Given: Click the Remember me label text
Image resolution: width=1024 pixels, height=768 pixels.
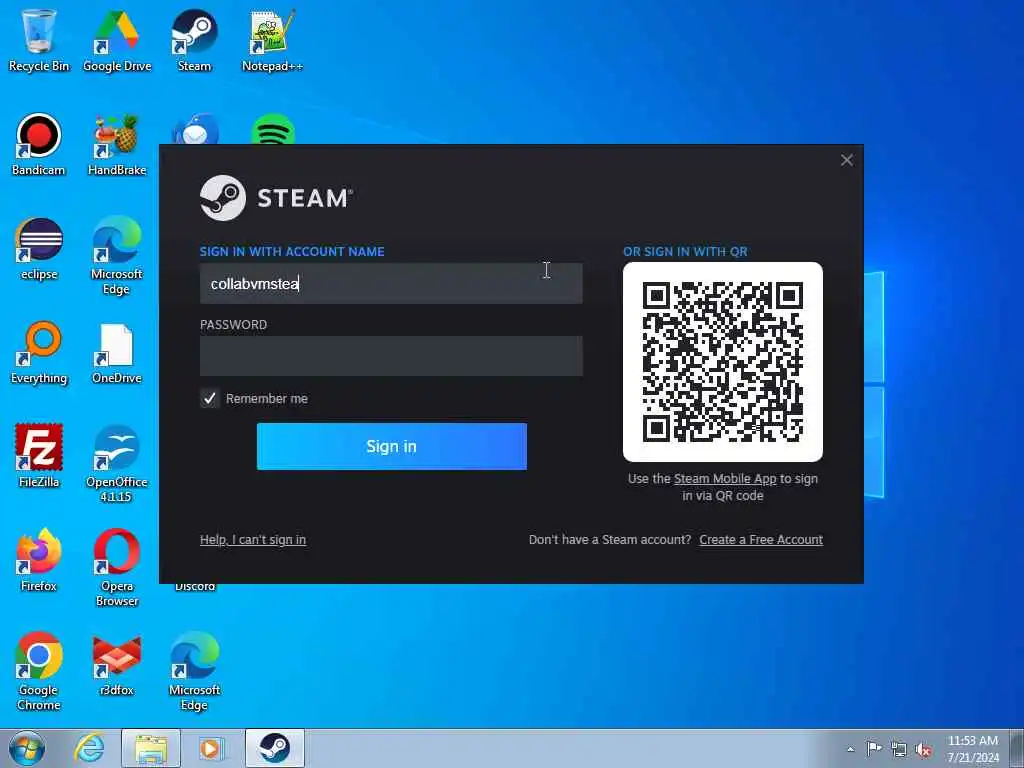Looking at the screenshot, I should (266, 398).
